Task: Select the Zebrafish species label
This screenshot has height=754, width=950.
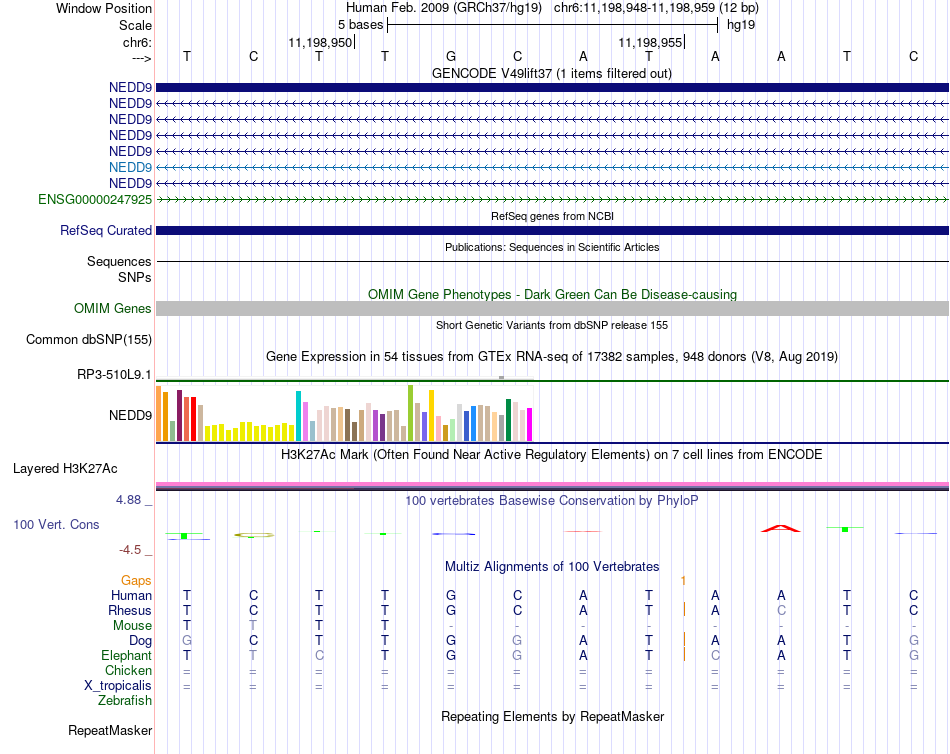Action: tap(125, 701)
